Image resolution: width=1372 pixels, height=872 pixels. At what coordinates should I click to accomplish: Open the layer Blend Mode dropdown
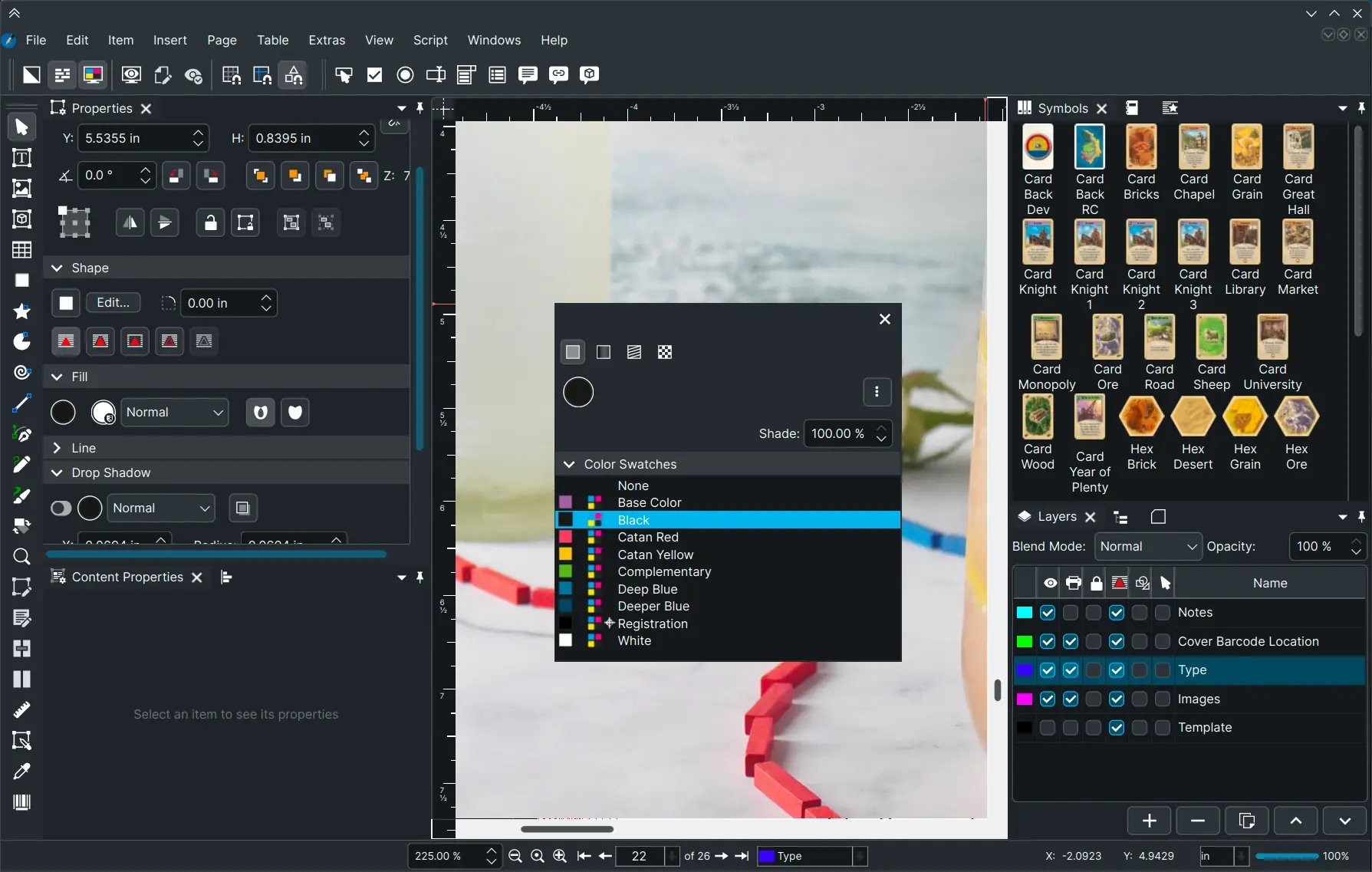1147,547
